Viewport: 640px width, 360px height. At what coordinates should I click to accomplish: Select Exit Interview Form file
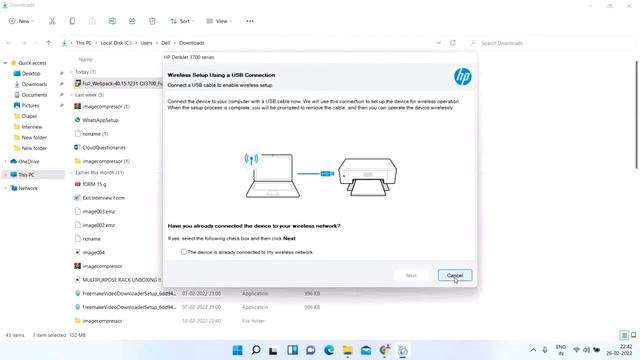[x=103, y=198]
